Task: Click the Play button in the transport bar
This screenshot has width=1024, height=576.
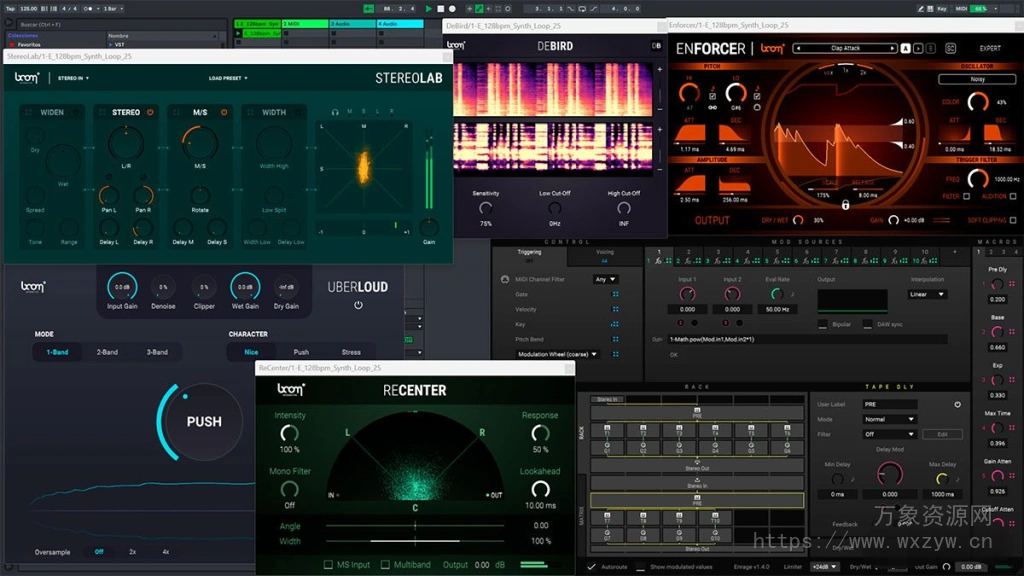Action: 428,8
